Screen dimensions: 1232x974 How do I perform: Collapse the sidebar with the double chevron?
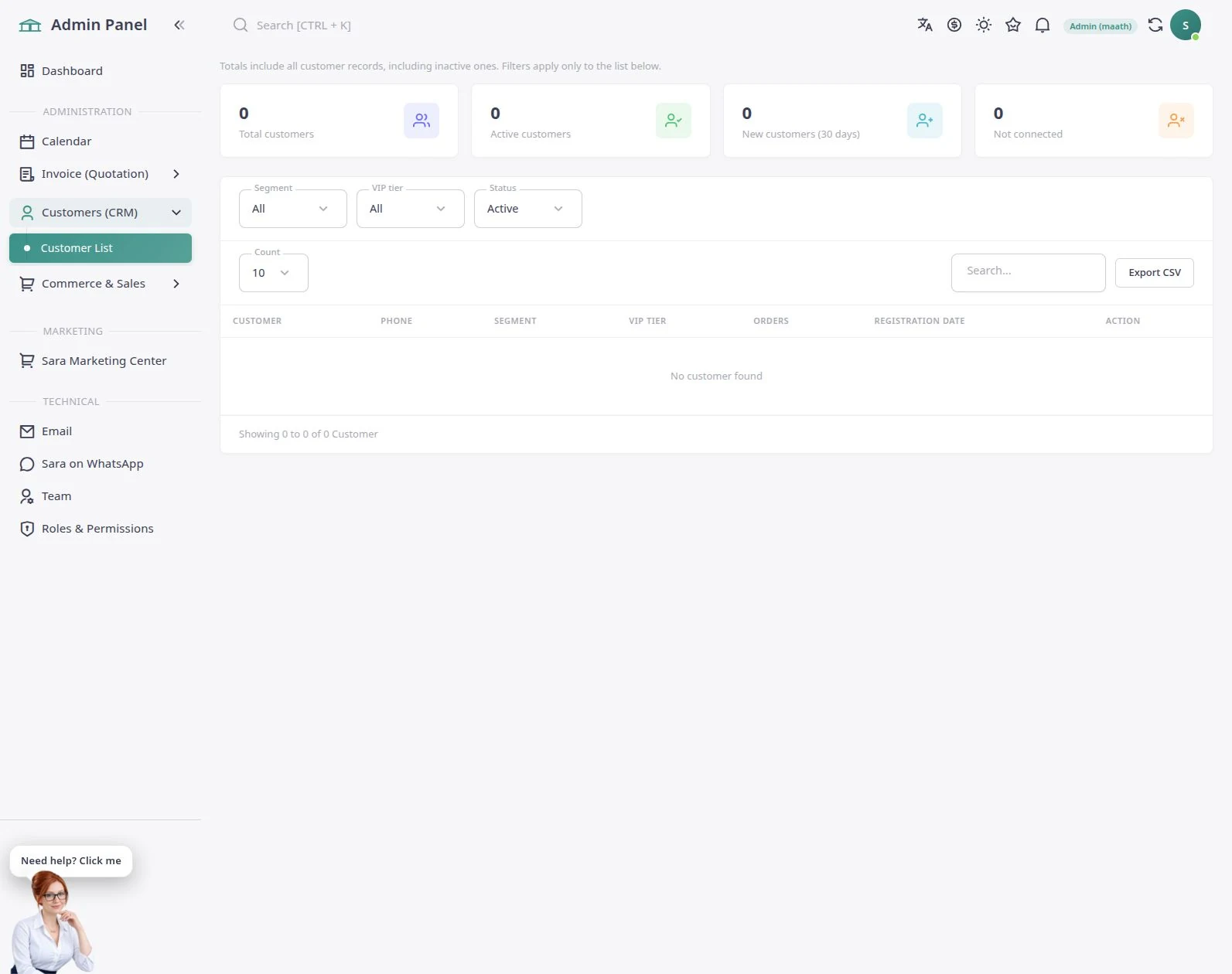point(179,25)
